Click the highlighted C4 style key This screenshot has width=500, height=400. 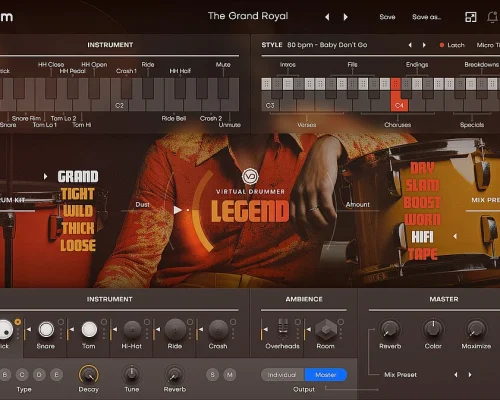coord(399,101)
